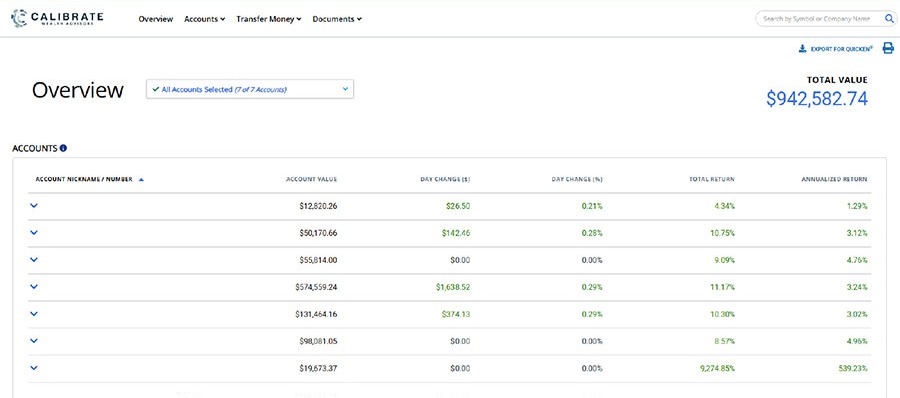The height and width of the screenshot is (398, 900).
Task: Click day change $26.50
Action: pyautogui.click(x=458, y=206)
